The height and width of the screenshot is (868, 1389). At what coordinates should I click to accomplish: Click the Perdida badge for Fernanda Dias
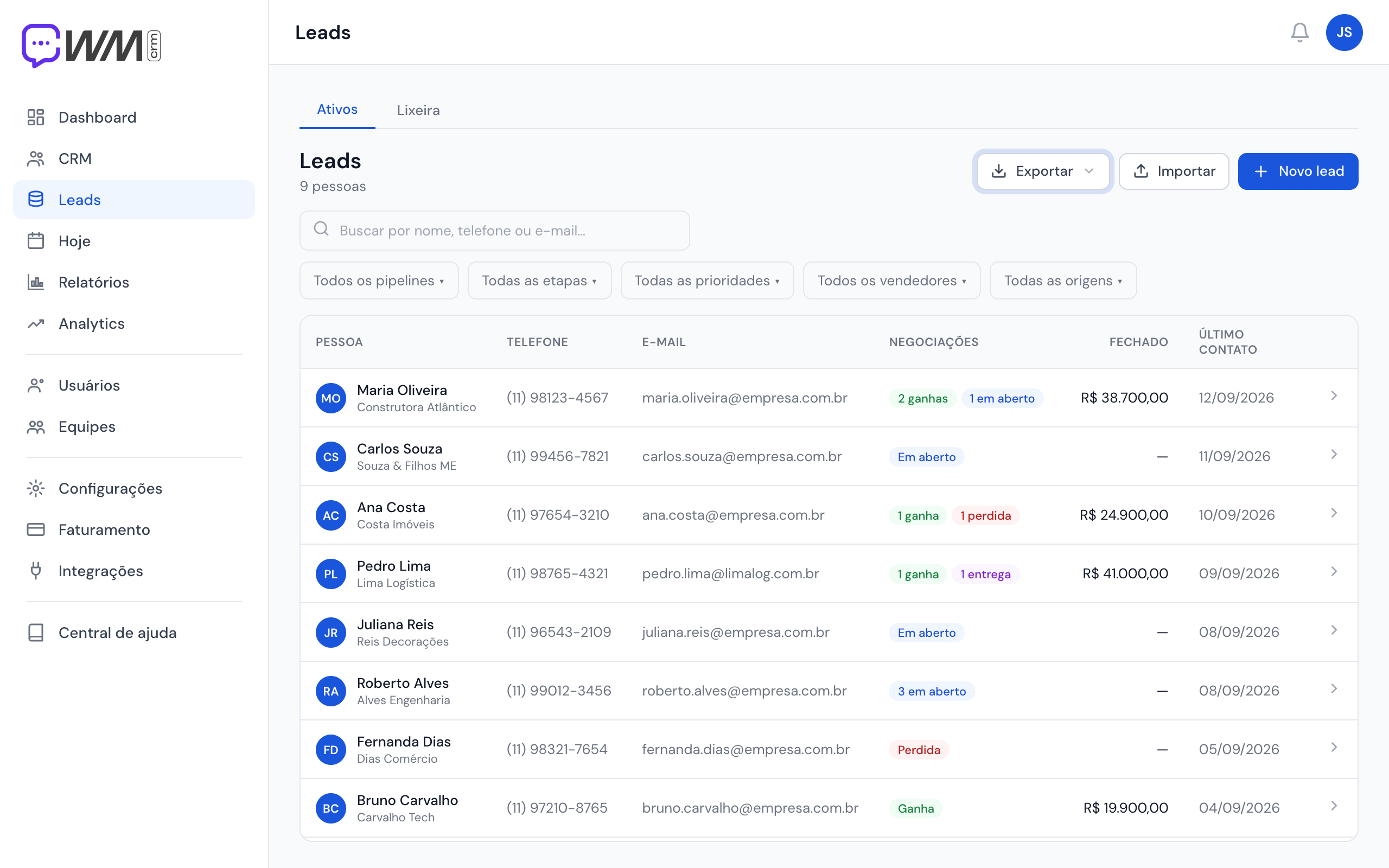[919, 750]
